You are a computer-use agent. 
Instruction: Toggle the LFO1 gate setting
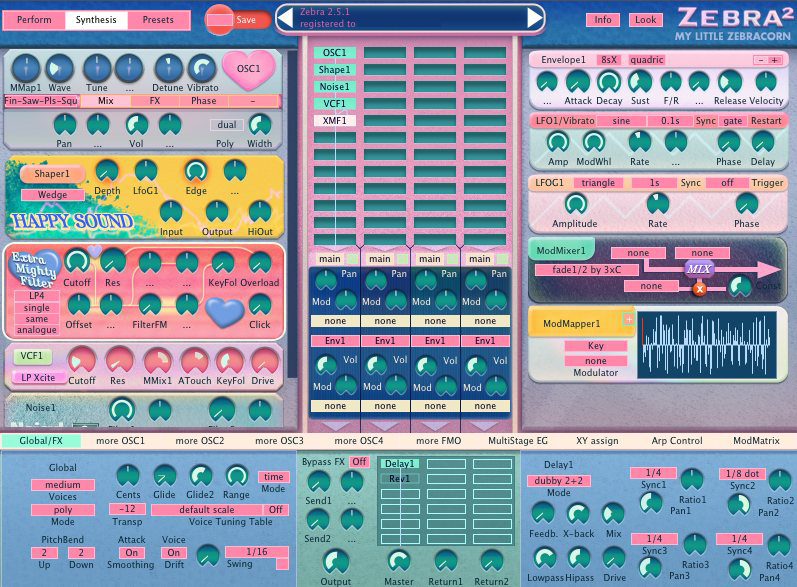(732, 121)
